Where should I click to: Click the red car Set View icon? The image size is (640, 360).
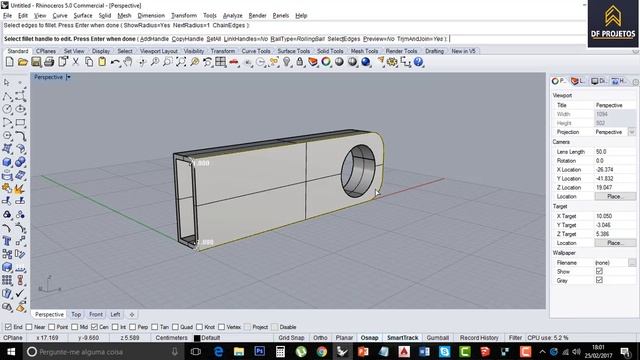[233, 62]
